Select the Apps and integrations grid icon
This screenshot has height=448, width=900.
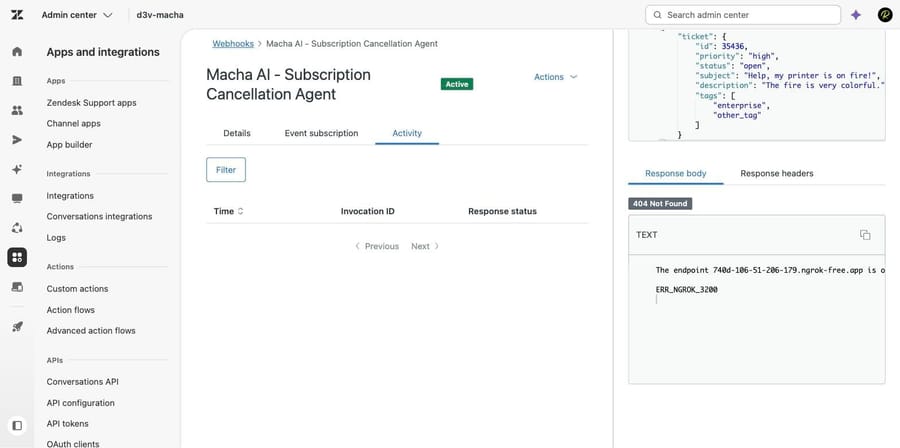[17, 257]
